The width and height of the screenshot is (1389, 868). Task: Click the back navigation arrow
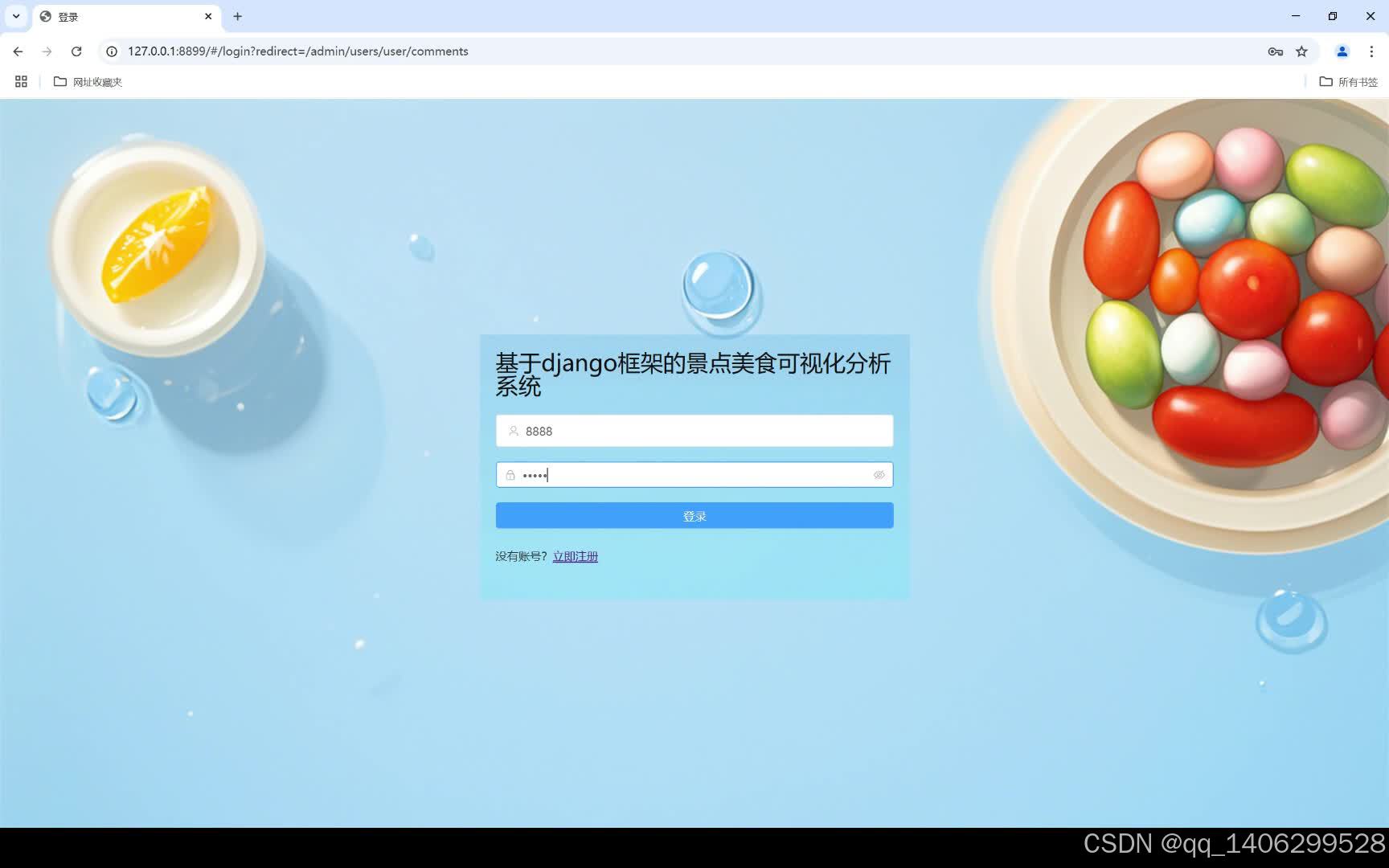pyautogui.click(x=18, y=51)
